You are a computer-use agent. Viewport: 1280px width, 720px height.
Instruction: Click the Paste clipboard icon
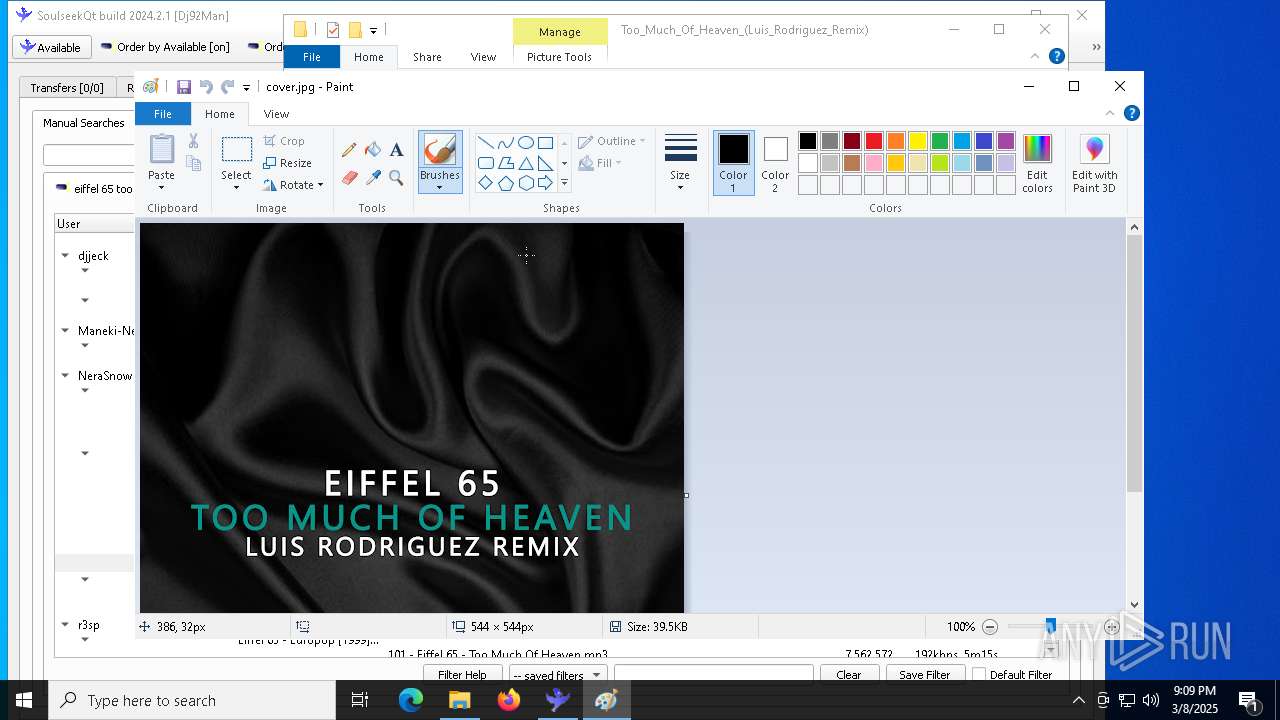161,149
